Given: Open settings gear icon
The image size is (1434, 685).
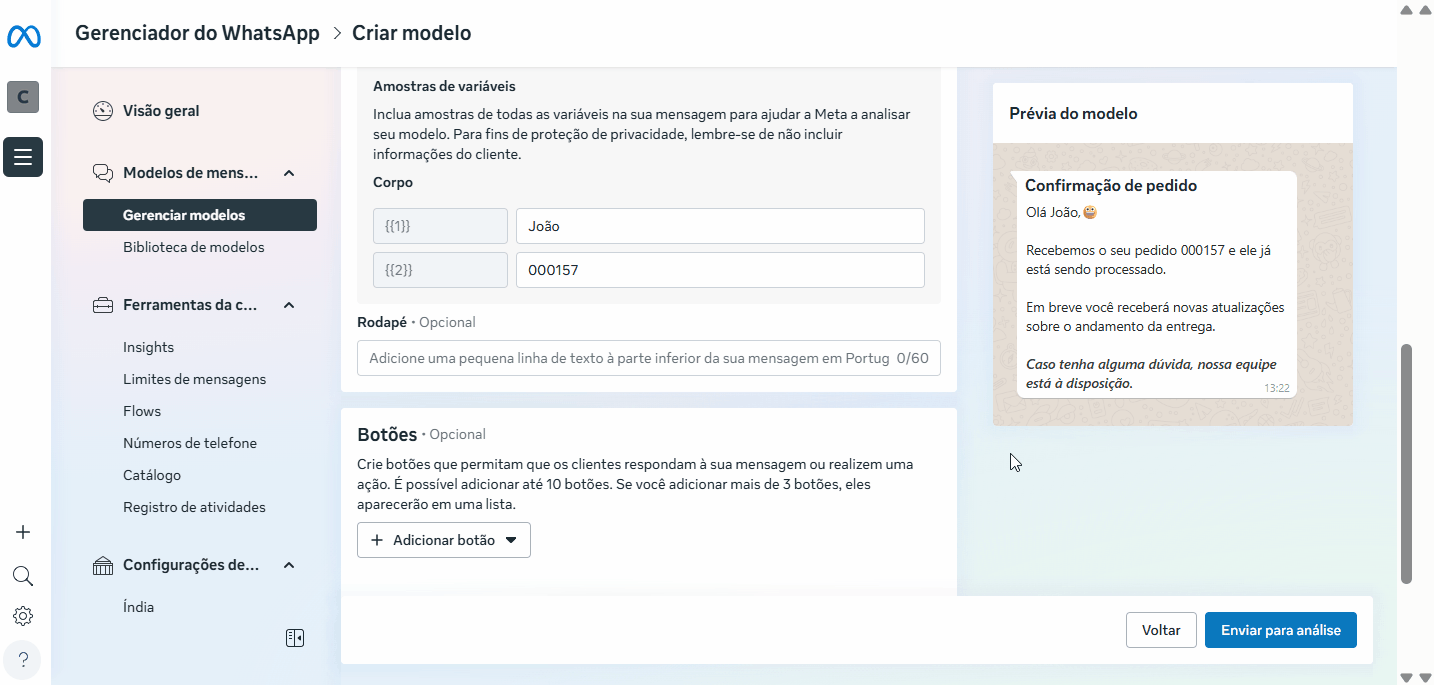Looking at the screenshot, I should tap(23, 616).
